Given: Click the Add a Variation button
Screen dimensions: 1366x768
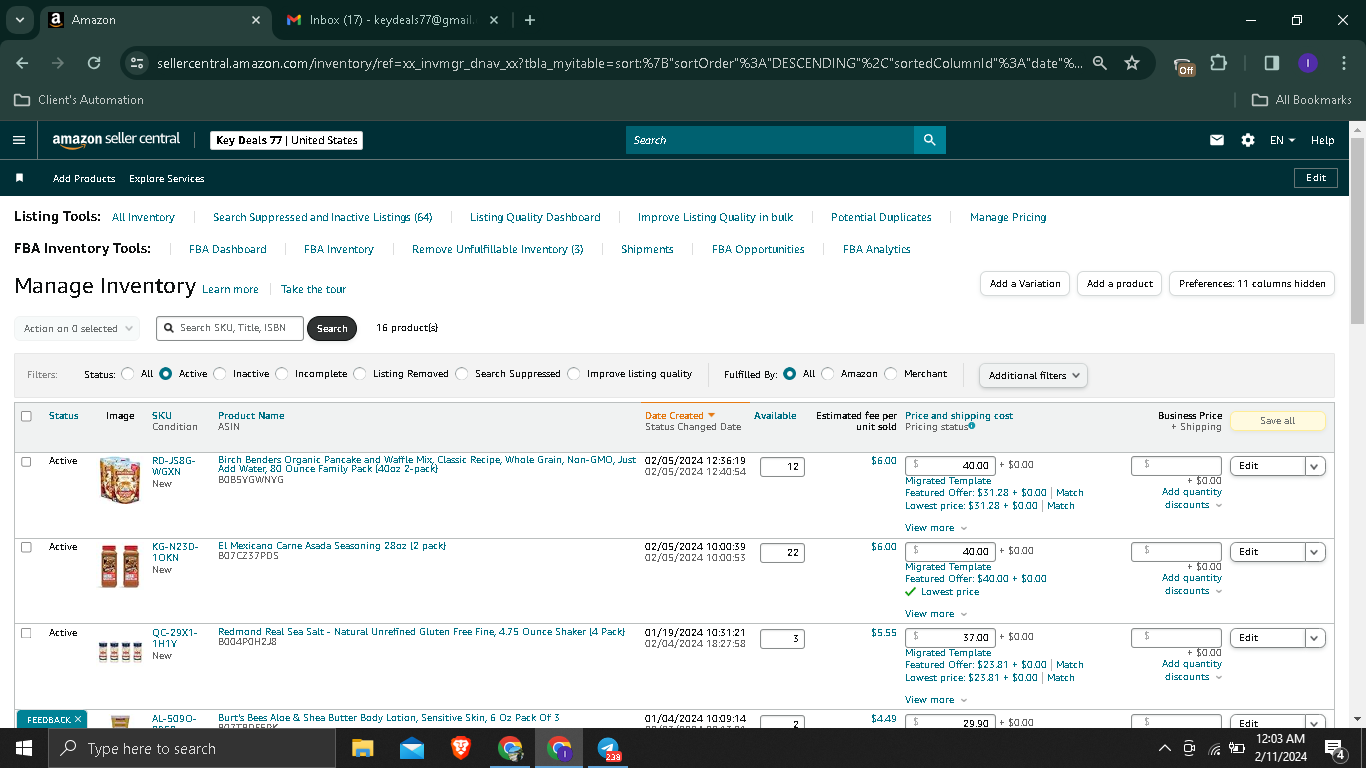Looking at the screenshot, I should coord(1025,284).
